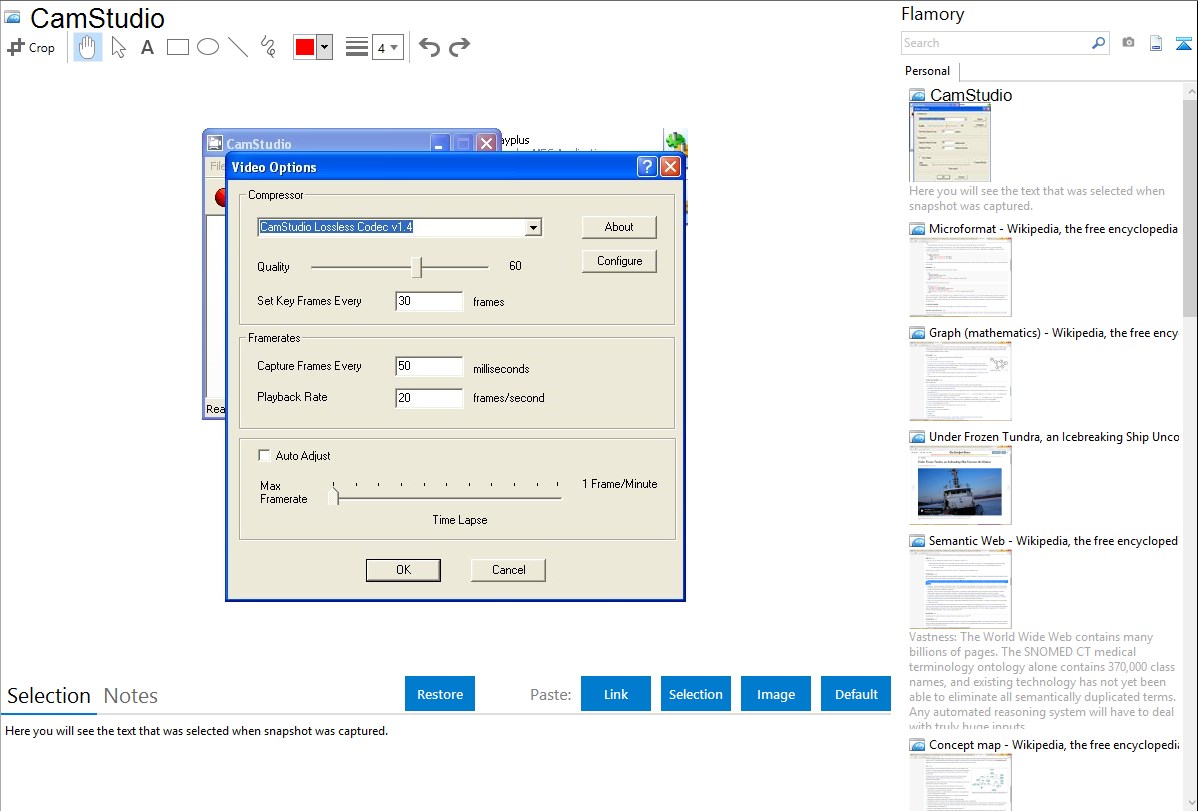Click the Configure codec button

619,261
